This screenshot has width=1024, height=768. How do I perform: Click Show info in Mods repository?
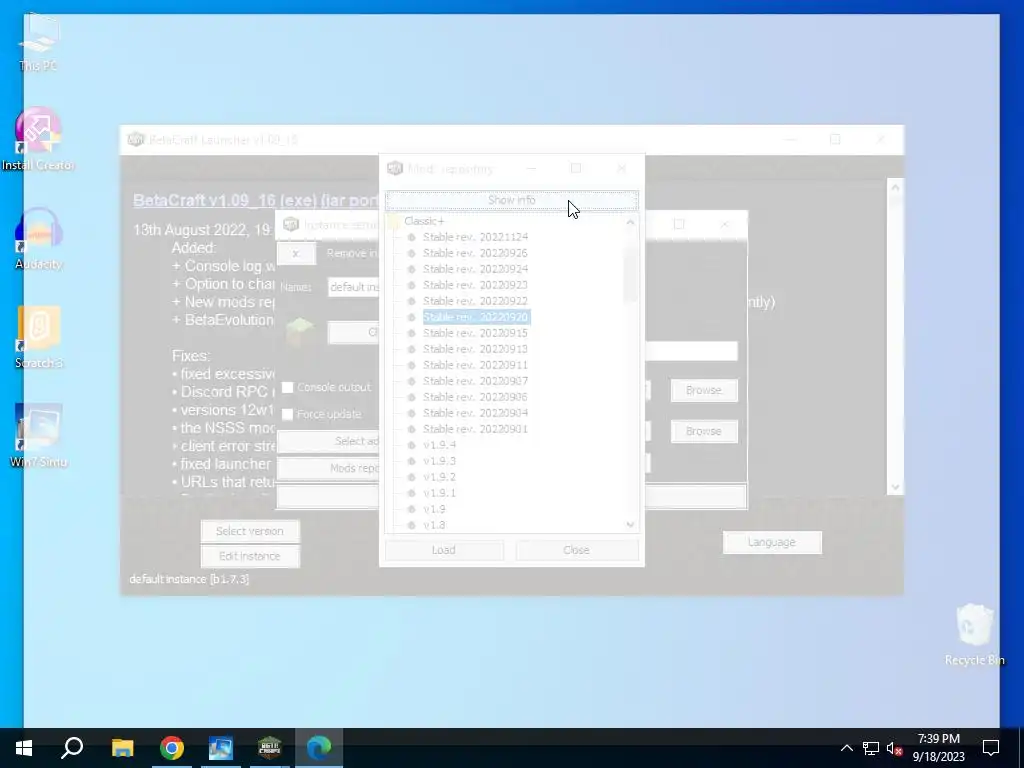coord(511,200)
